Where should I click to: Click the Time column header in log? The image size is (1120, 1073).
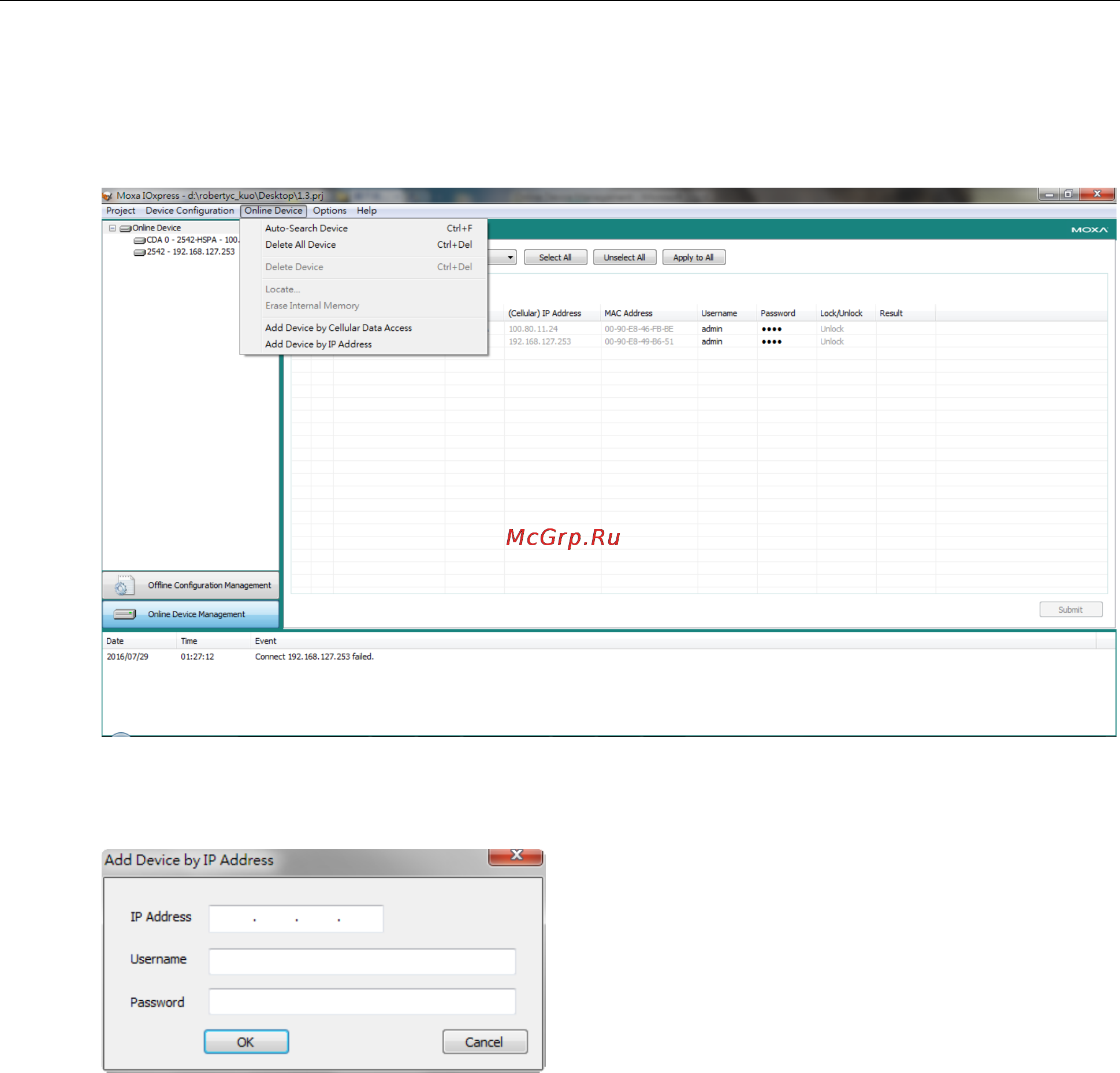(x=214, y=641)
